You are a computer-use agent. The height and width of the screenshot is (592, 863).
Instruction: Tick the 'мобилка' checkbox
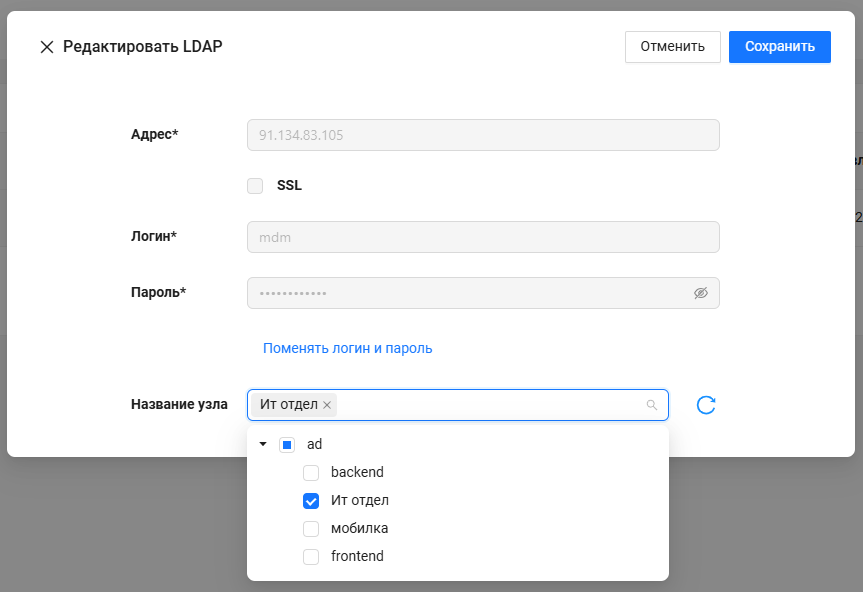311,528
